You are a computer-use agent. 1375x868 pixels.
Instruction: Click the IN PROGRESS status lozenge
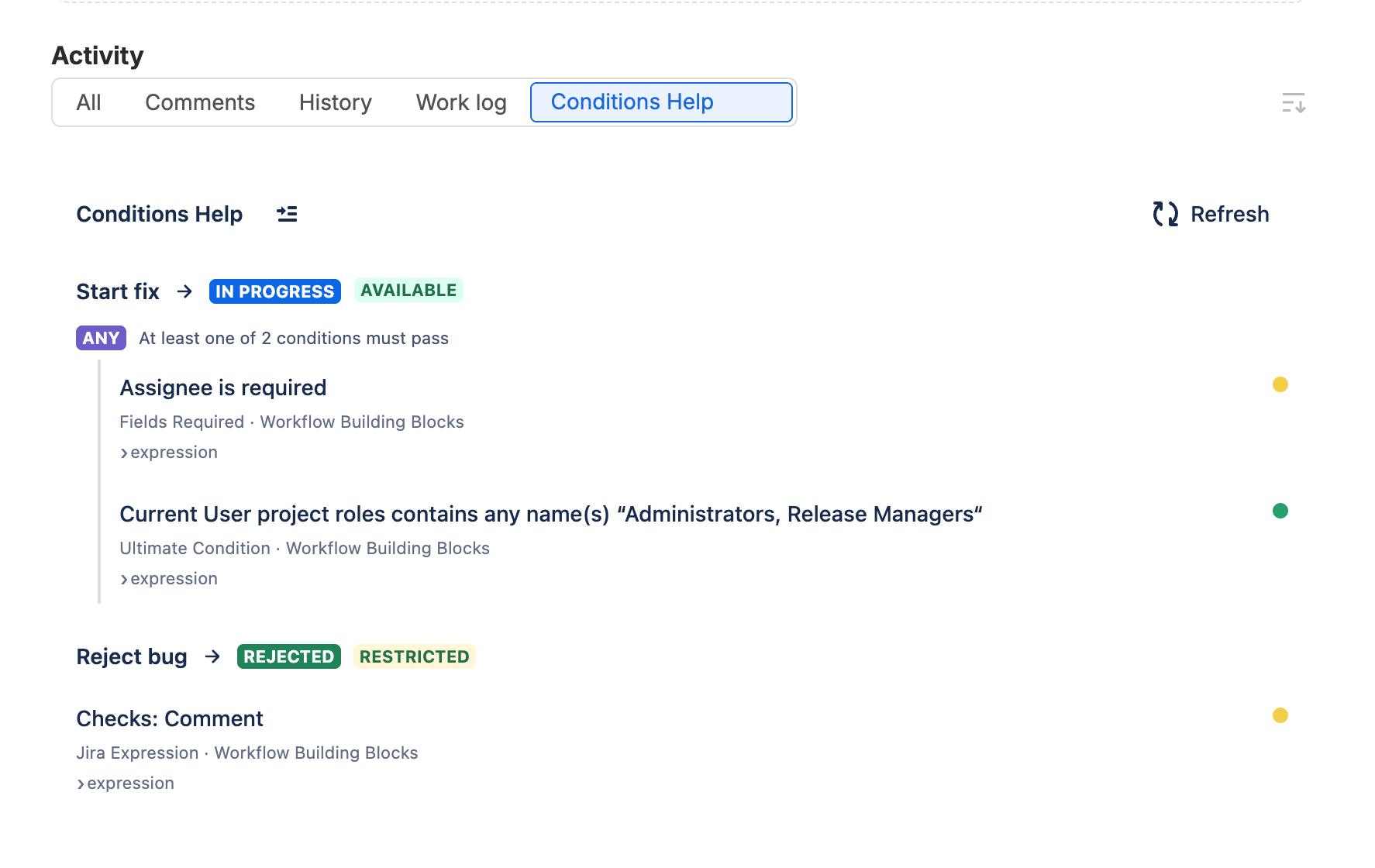275,291
